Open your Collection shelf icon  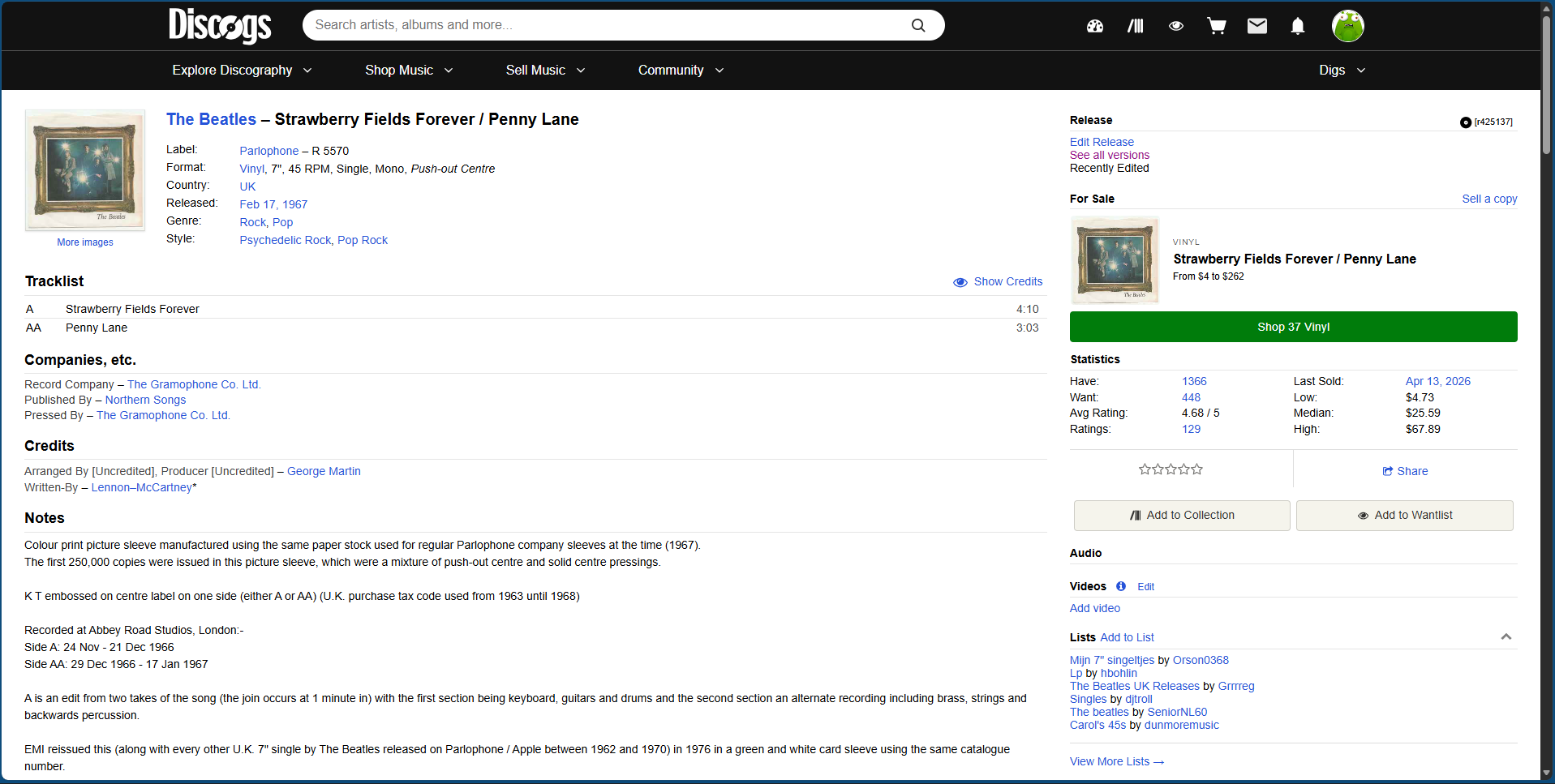[1135, 25]
